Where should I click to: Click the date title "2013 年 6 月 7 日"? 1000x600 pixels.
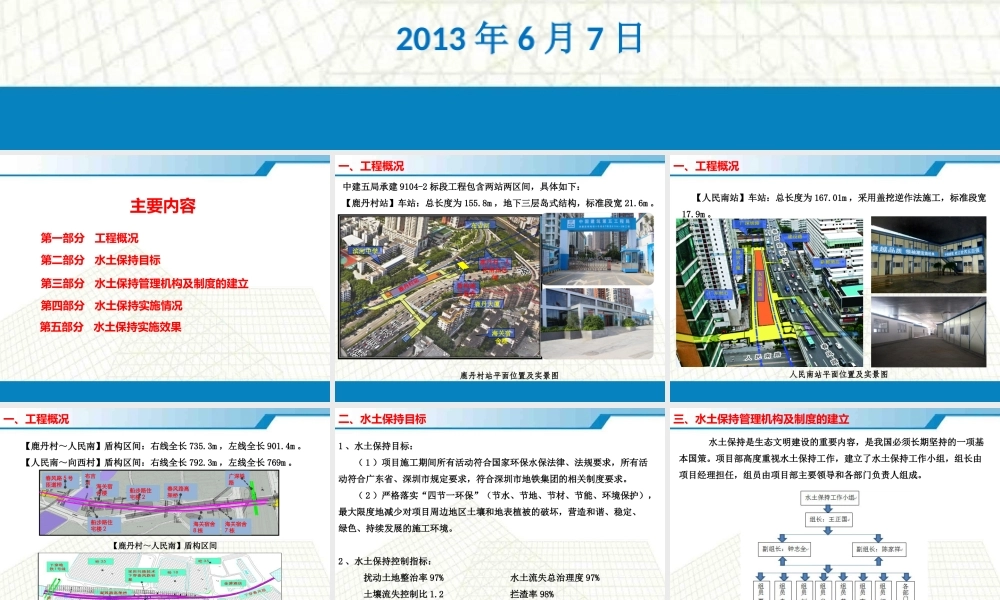(500, 40)
